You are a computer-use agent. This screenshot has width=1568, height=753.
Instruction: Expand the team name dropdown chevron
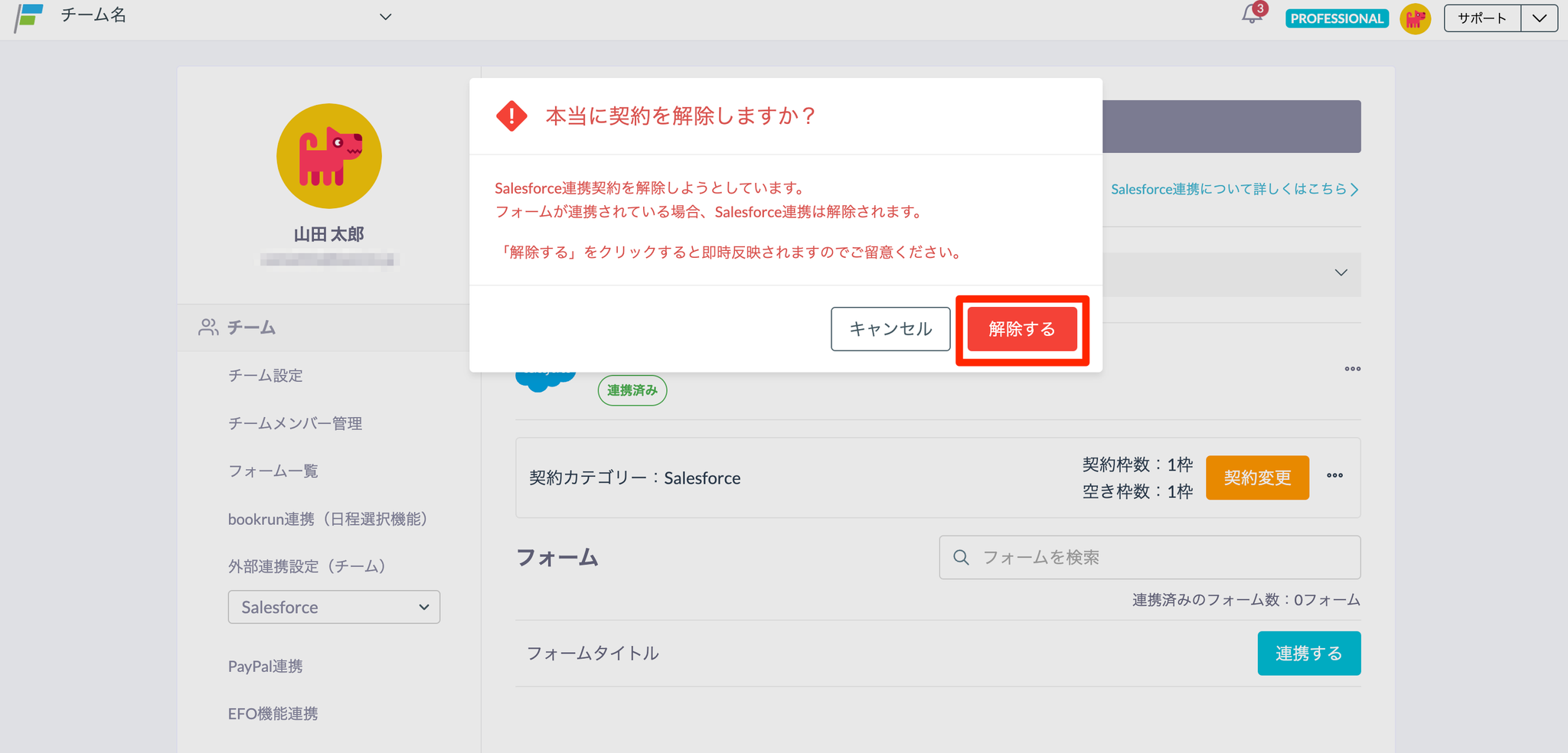coord(386,17)
